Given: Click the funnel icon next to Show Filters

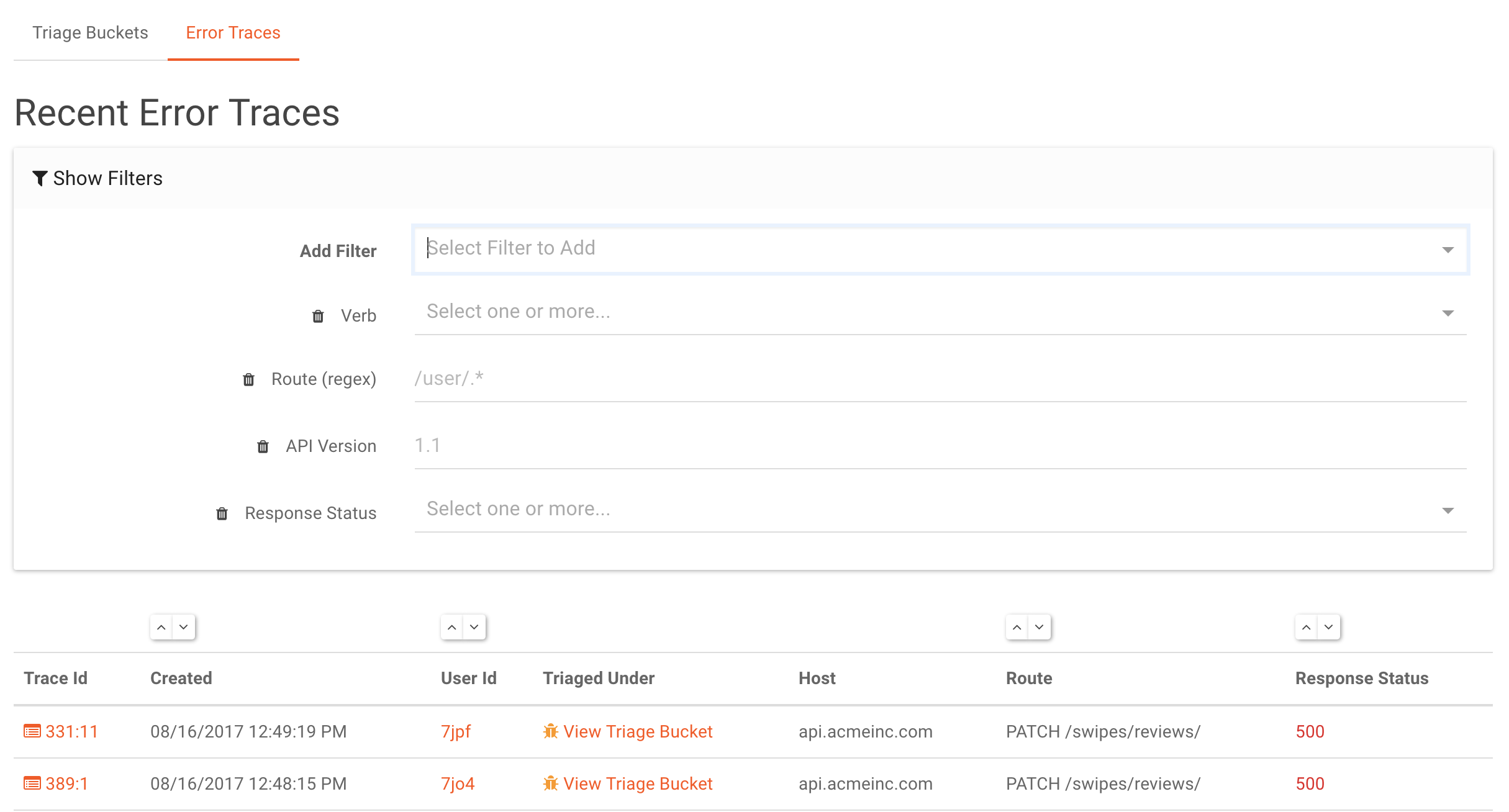Looking at the screenshot, I should tap(40, 178).
